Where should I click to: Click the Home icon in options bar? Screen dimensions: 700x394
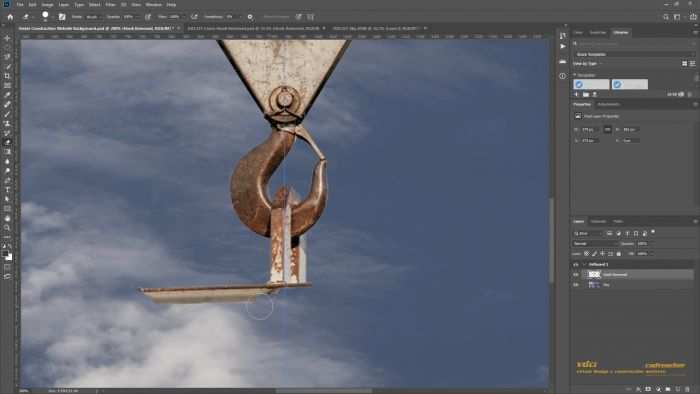coord(10,17)
